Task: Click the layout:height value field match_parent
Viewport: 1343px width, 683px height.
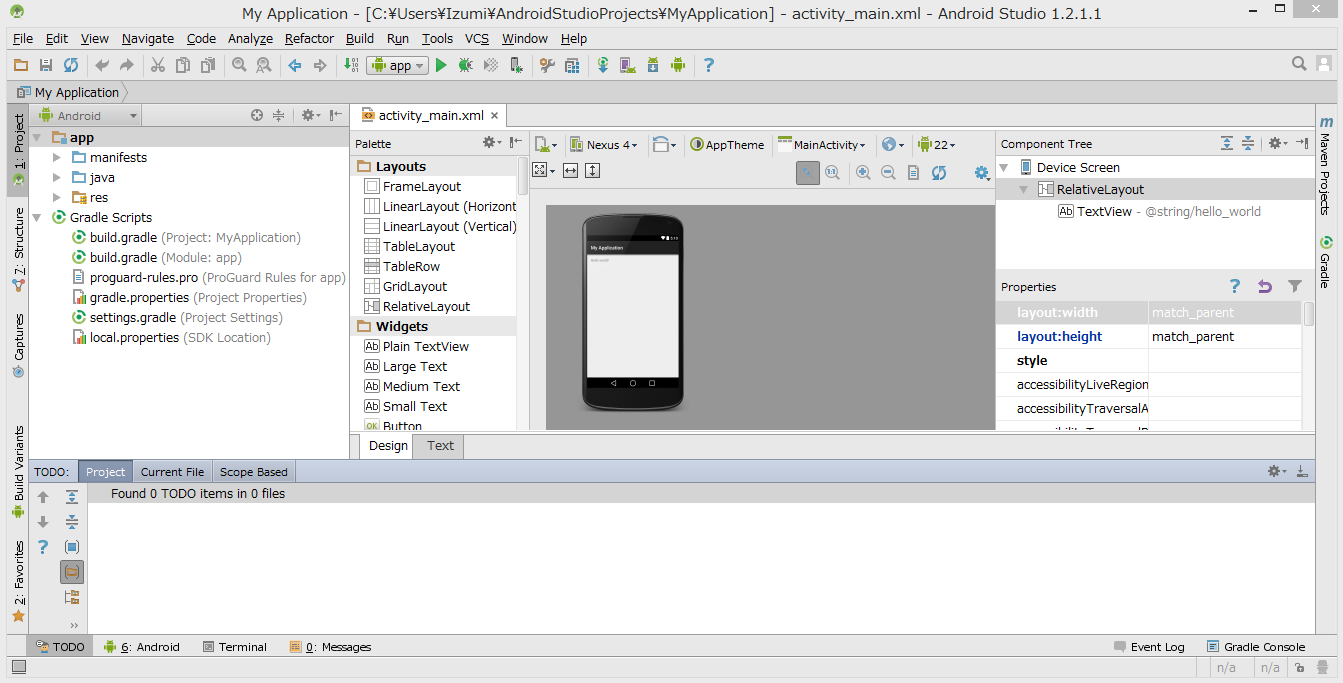Action: (1225, 336)
